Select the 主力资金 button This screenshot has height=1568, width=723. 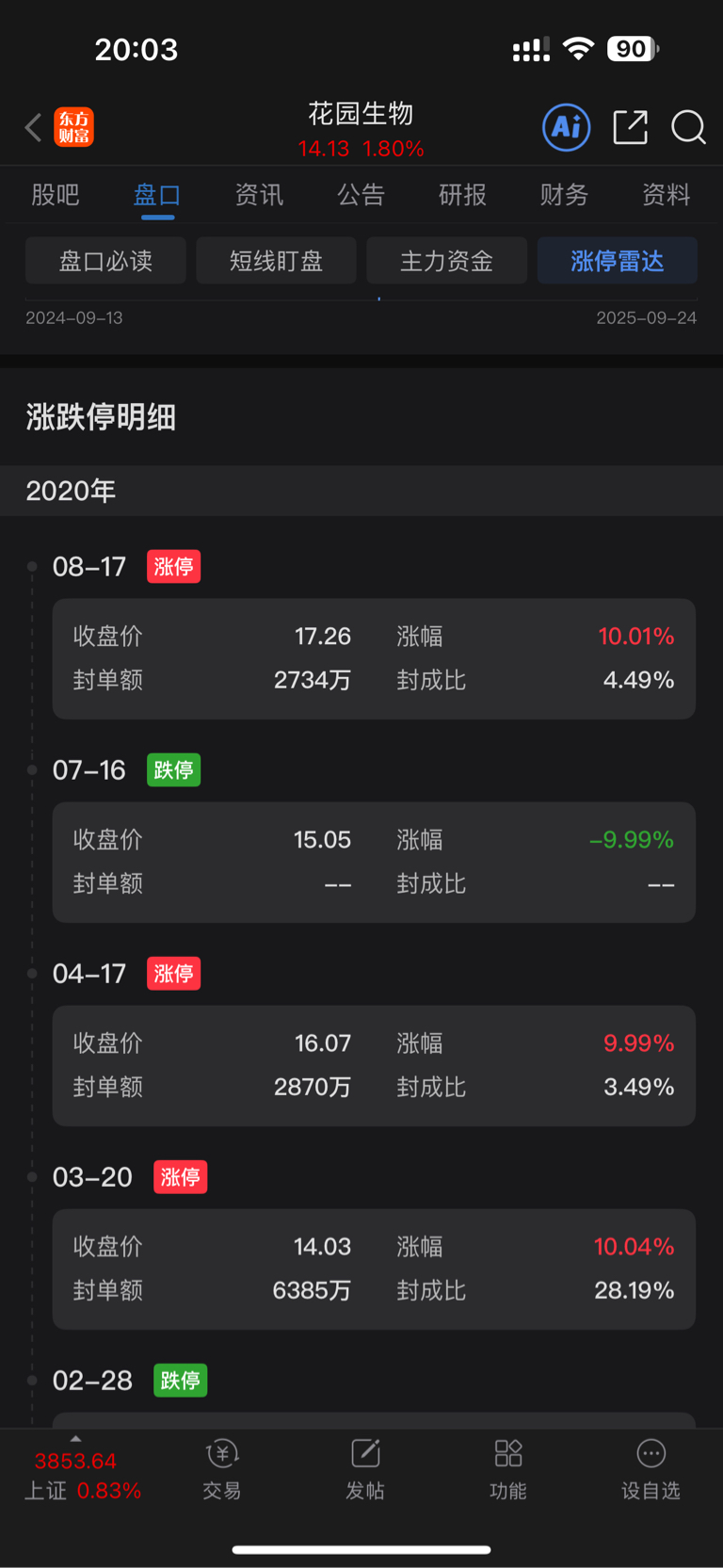(x=446, y=261)
